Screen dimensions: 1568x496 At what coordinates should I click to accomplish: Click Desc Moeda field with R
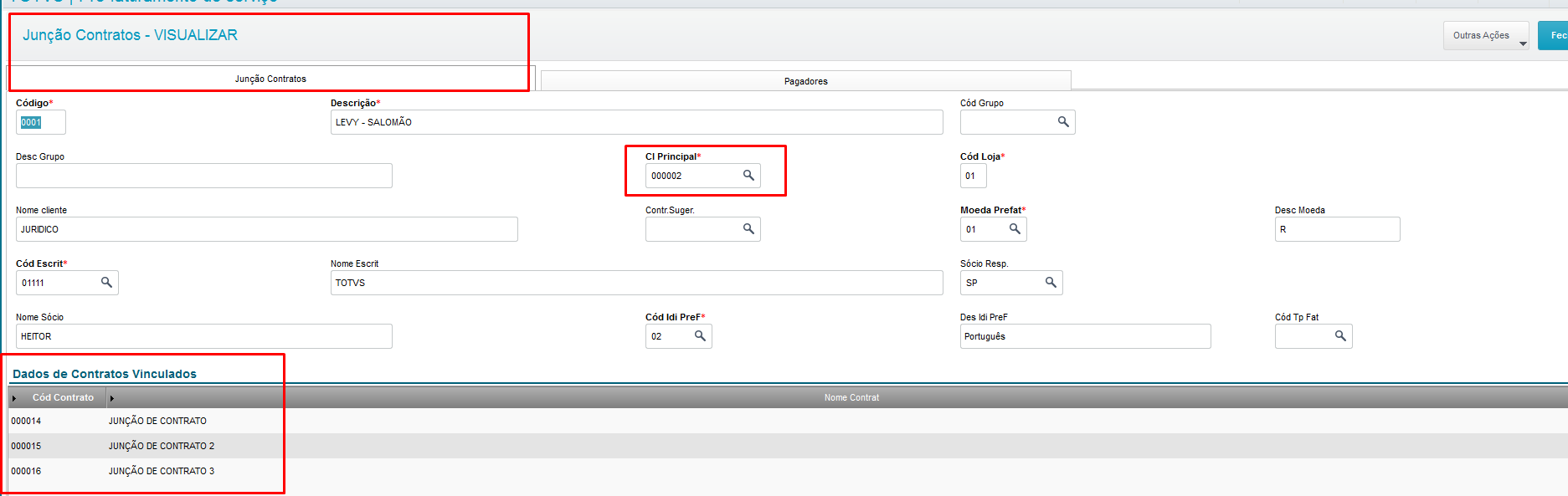click(1337, 229)
